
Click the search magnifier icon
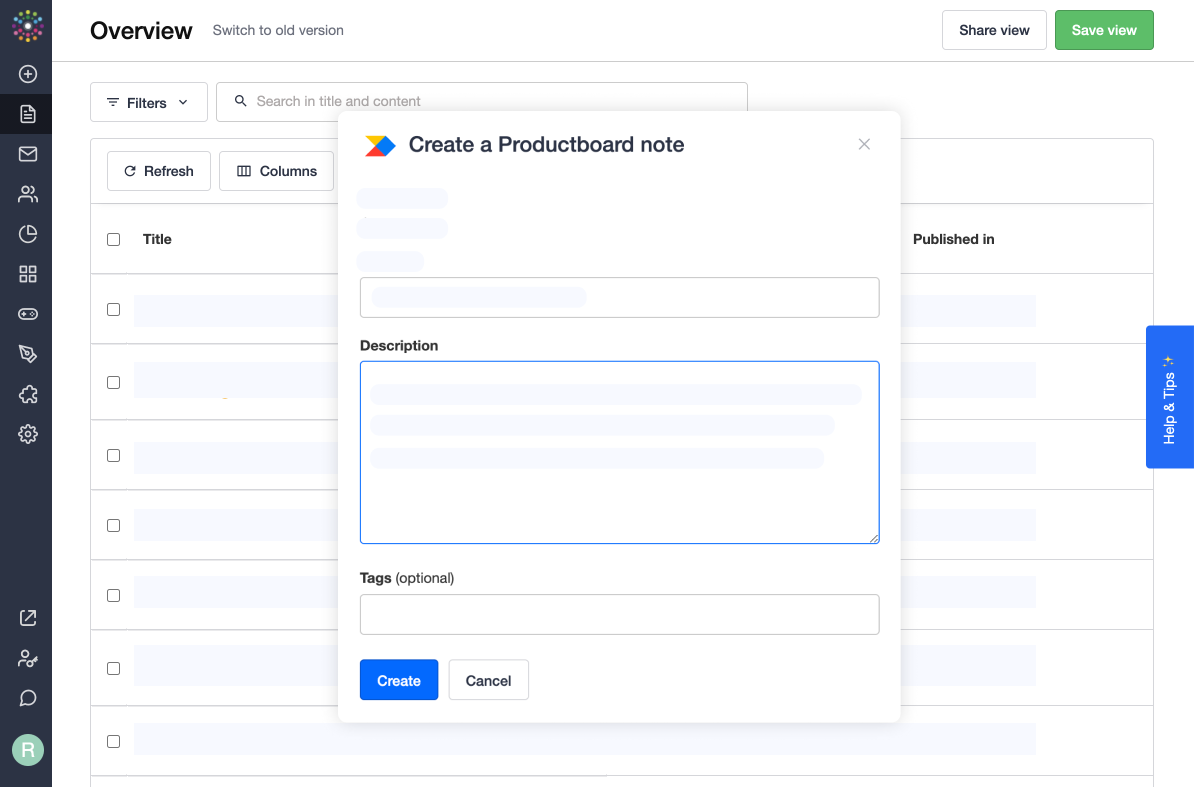click(241, 100)
